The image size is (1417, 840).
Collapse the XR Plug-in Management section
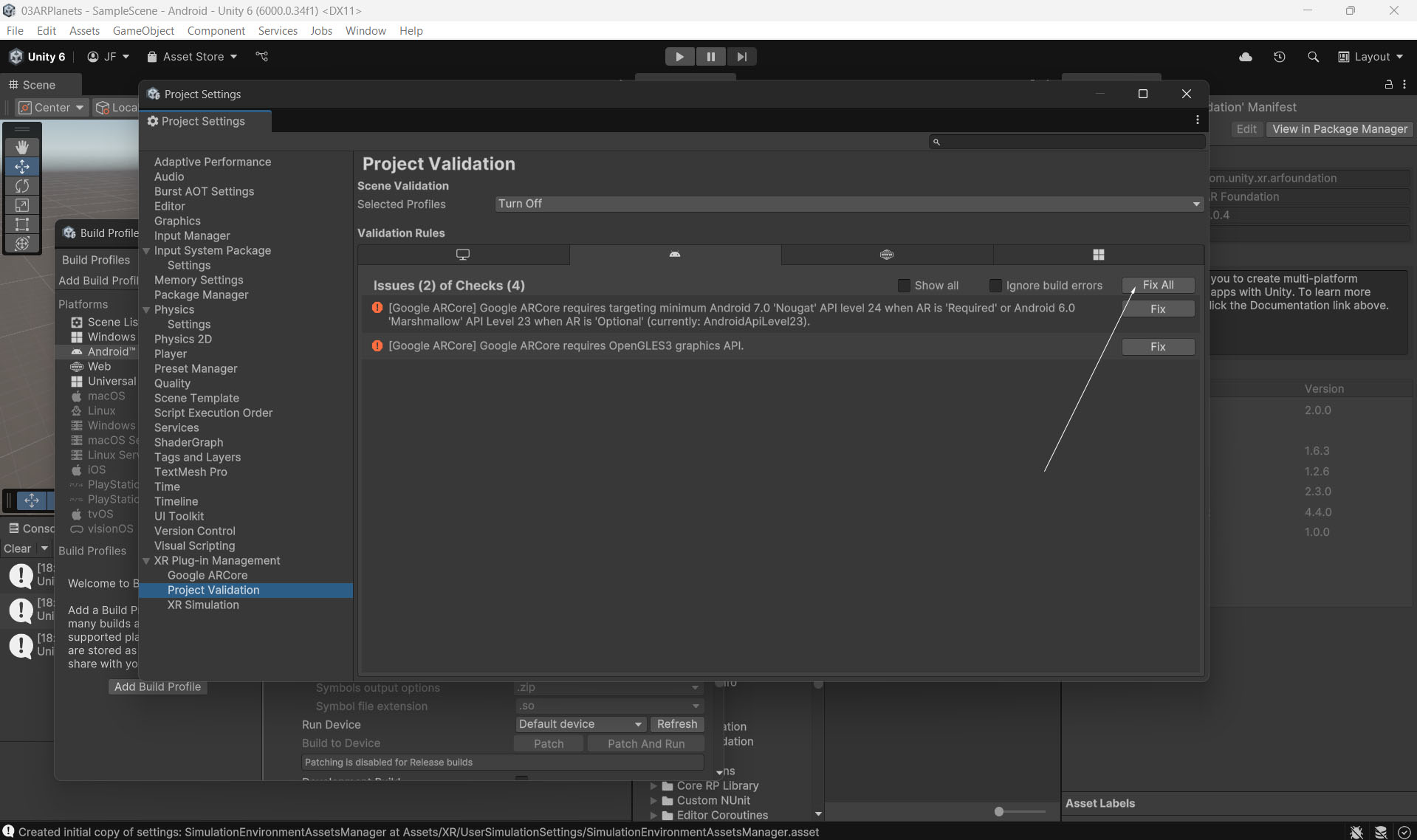point(146,561)
